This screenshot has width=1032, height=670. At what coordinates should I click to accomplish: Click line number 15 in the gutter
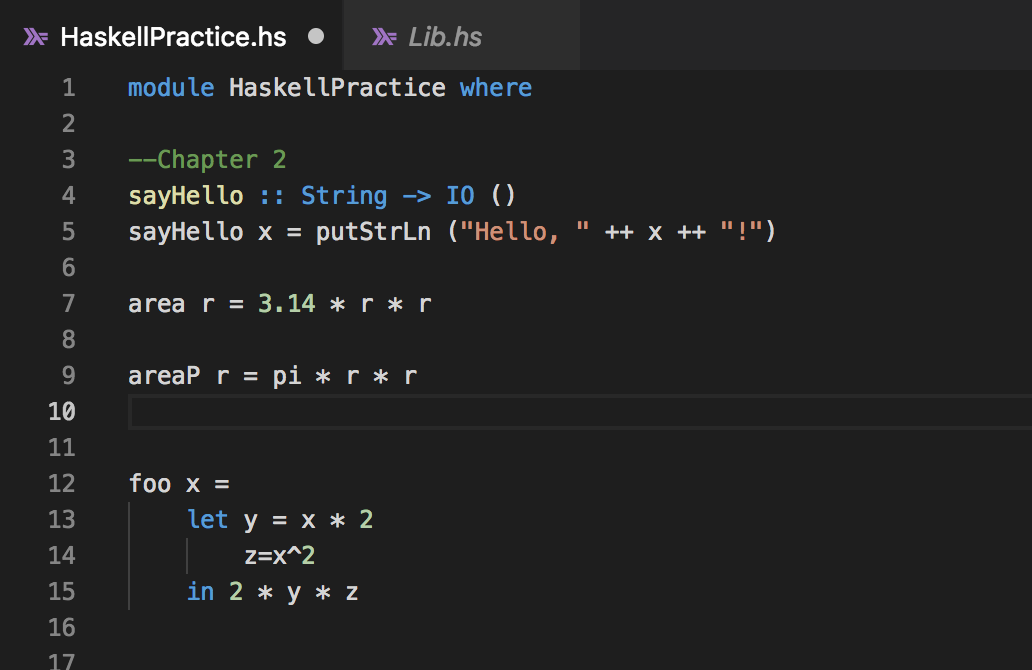point(62,592)
